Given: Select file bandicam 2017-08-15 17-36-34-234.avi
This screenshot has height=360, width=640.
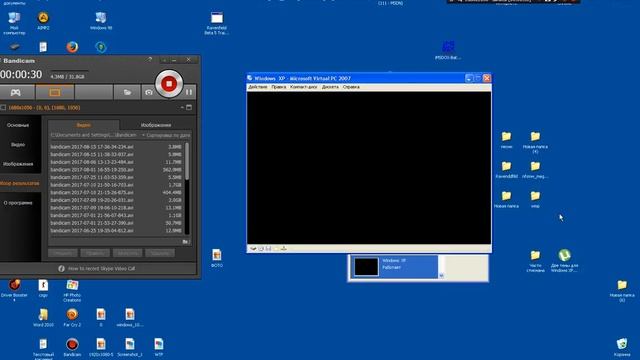Looking at the screenshot, I should [116, 147].
